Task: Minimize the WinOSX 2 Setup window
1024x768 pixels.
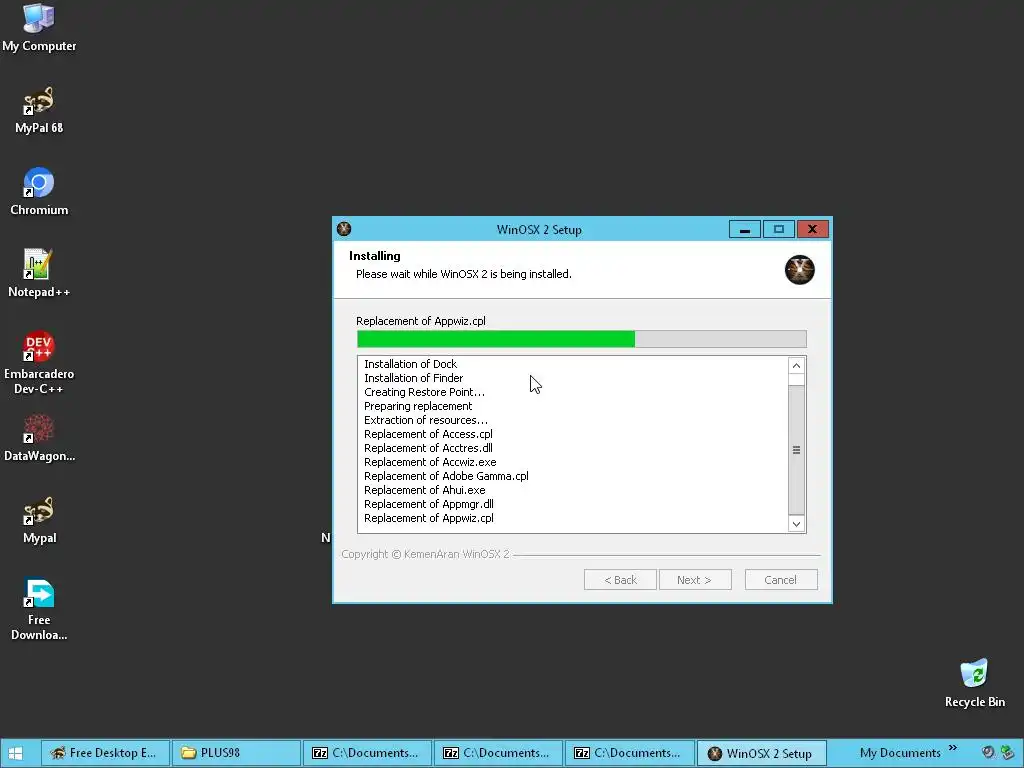Action: click(x=744, y=229)
